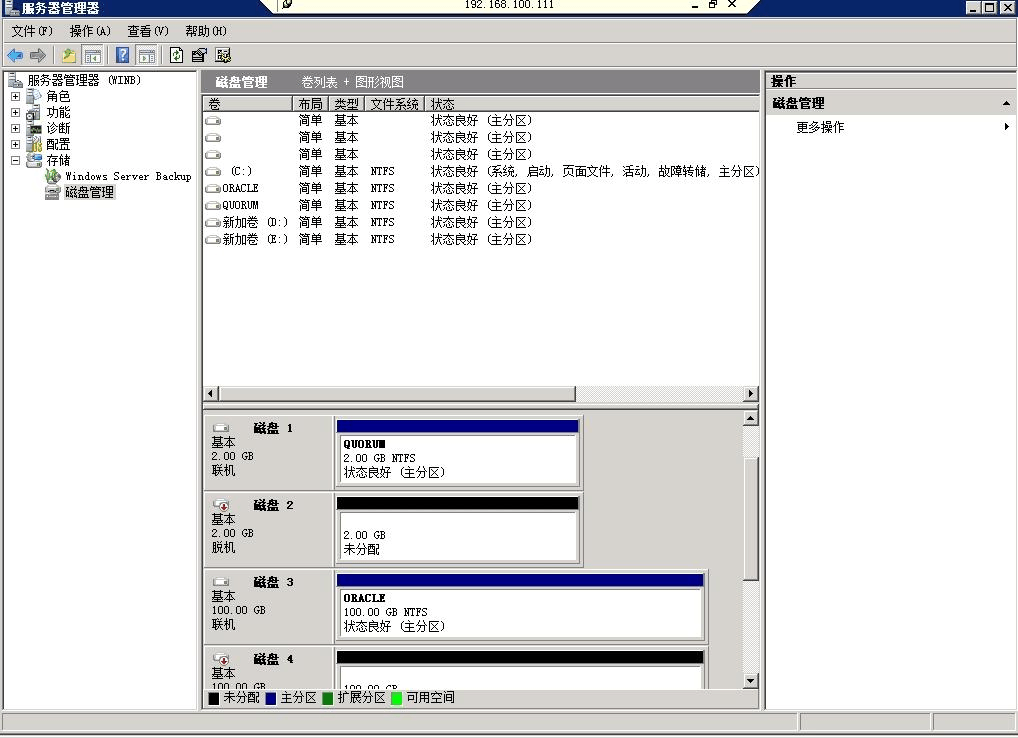Click the offline Disk 2 (磁盘 2) icon
The width and height of the screenshot is (1018, 738).
pyautogui.click(x=221, y=506)
